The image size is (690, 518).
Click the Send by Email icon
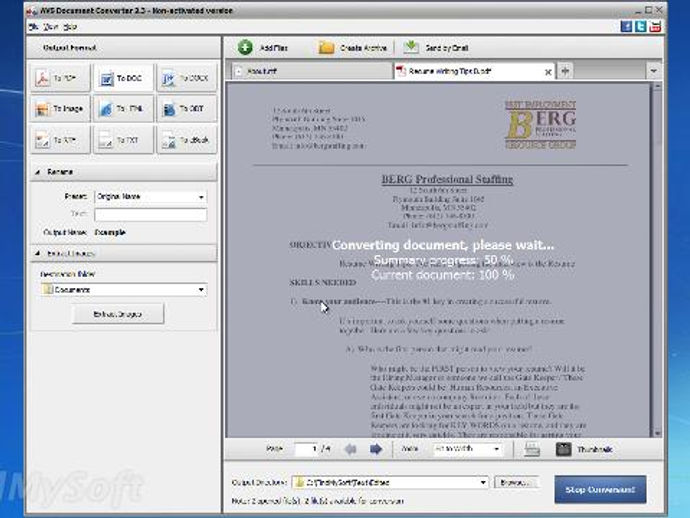click(x=411, y=47)
